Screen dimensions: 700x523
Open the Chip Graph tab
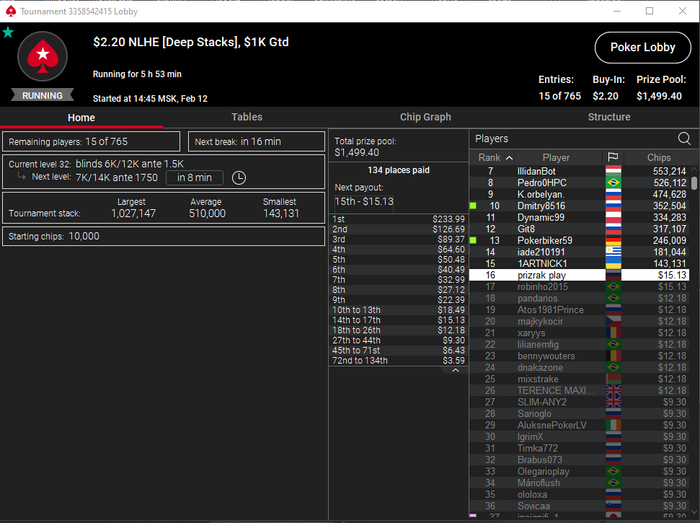(425, 117)
